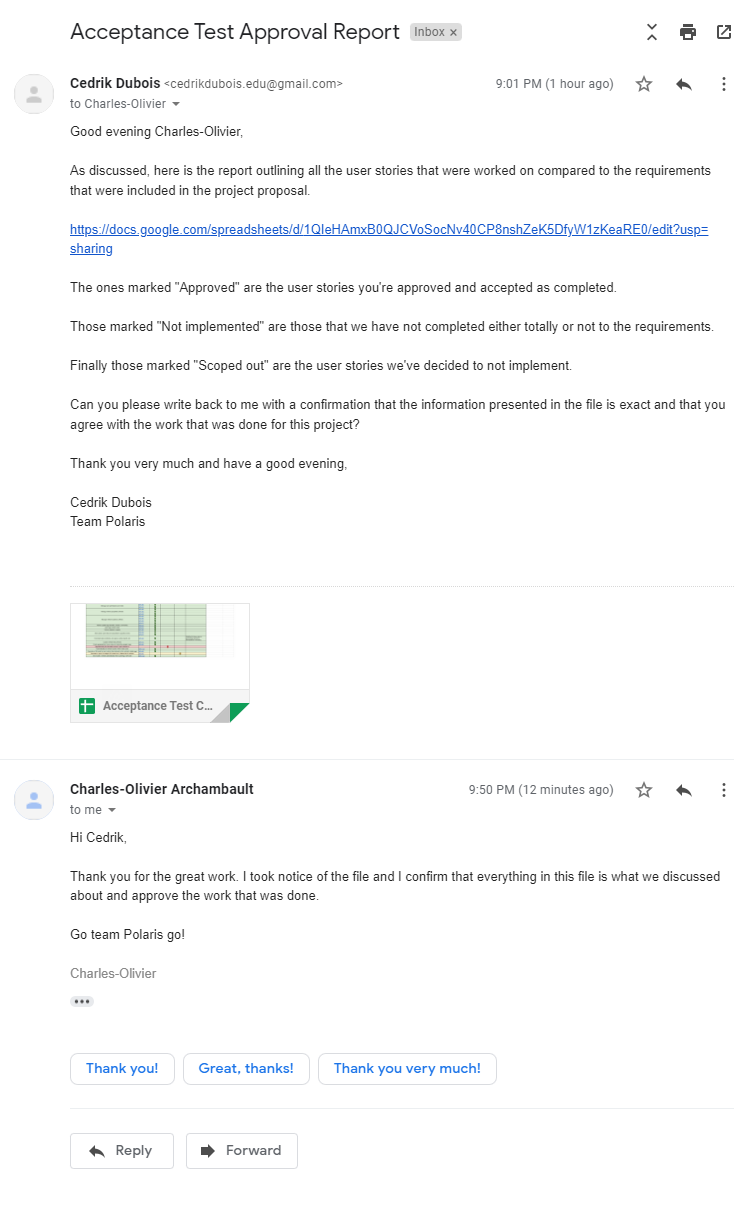Click the Forward button at the bottom
The width and height of the screenshot is (747, 1223).
click(242, 1151)
